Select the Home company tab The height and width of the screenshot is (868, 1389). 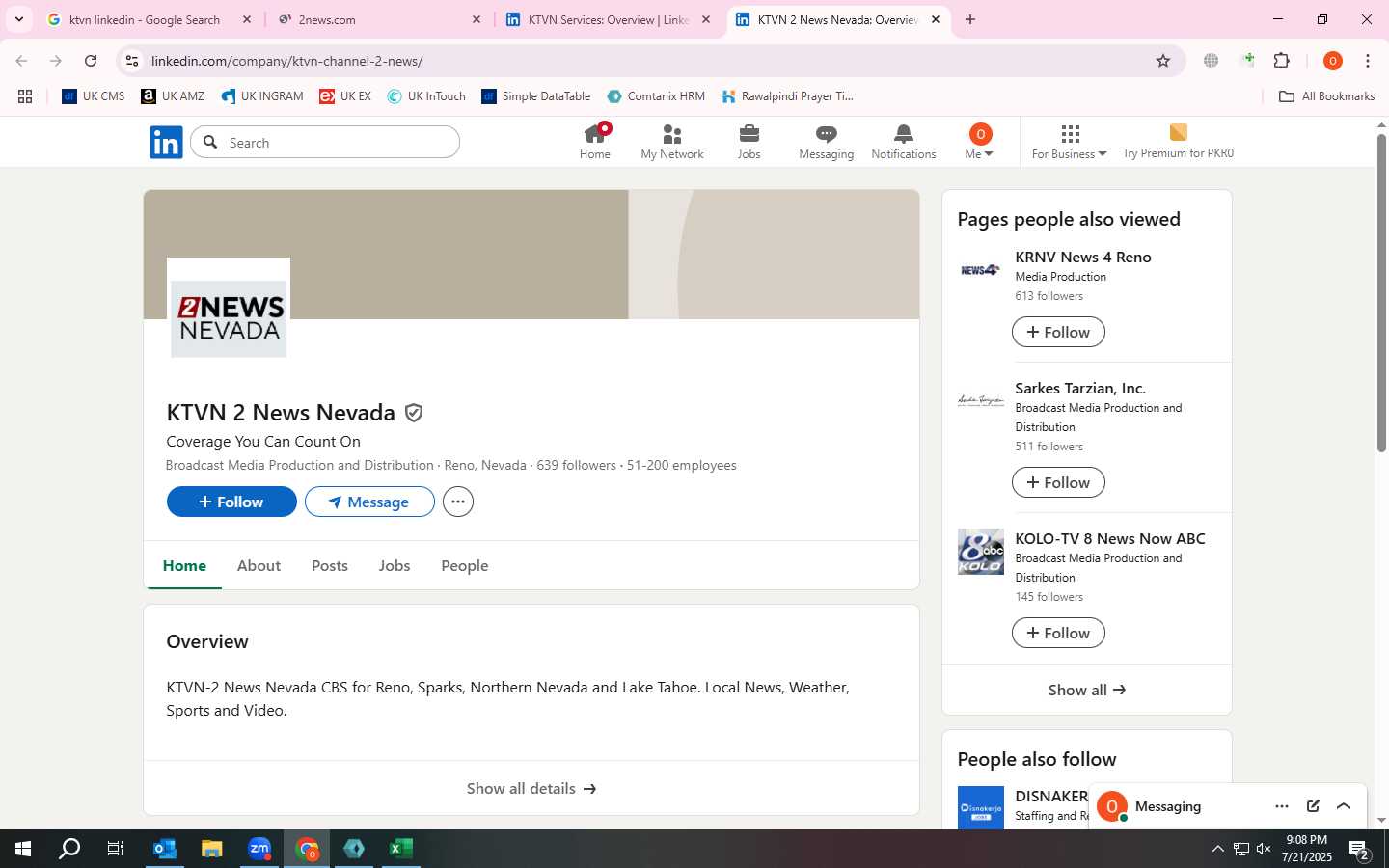point(184,566)
